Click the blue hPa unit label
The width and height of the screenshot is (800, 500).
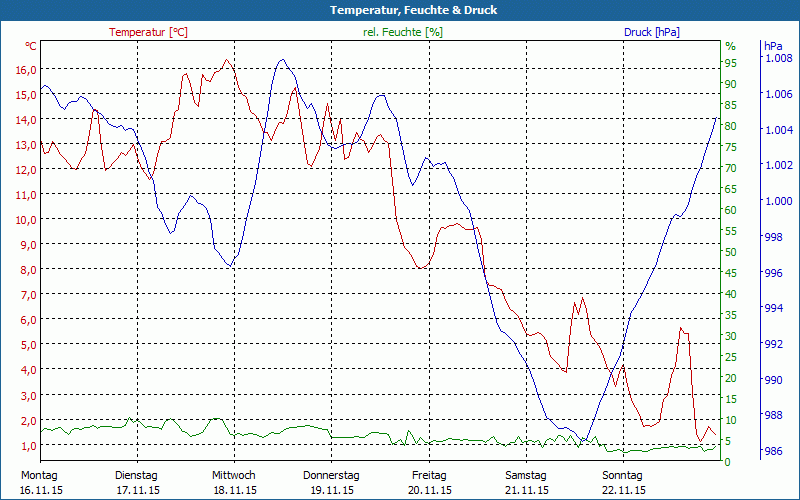(x=773, y=46)
